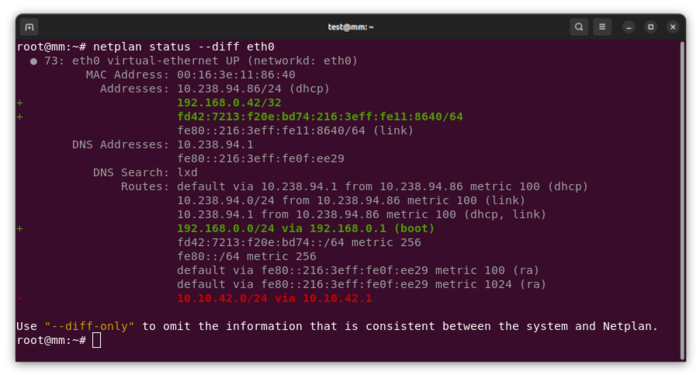700x375 pixels.
Task: Click the netplan status --diff eth0 command
Action: coord(183,46)
